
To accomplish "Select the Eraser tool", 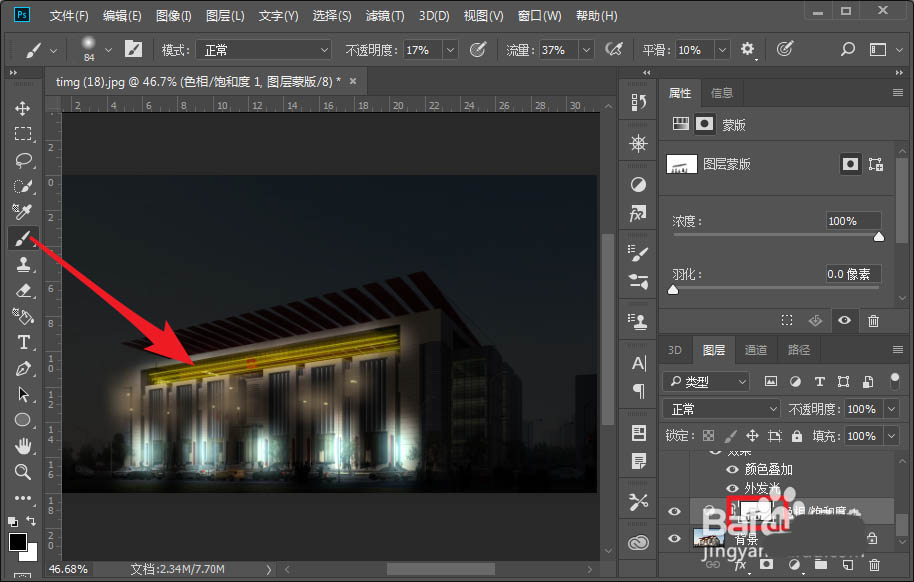I will [23, 290].
